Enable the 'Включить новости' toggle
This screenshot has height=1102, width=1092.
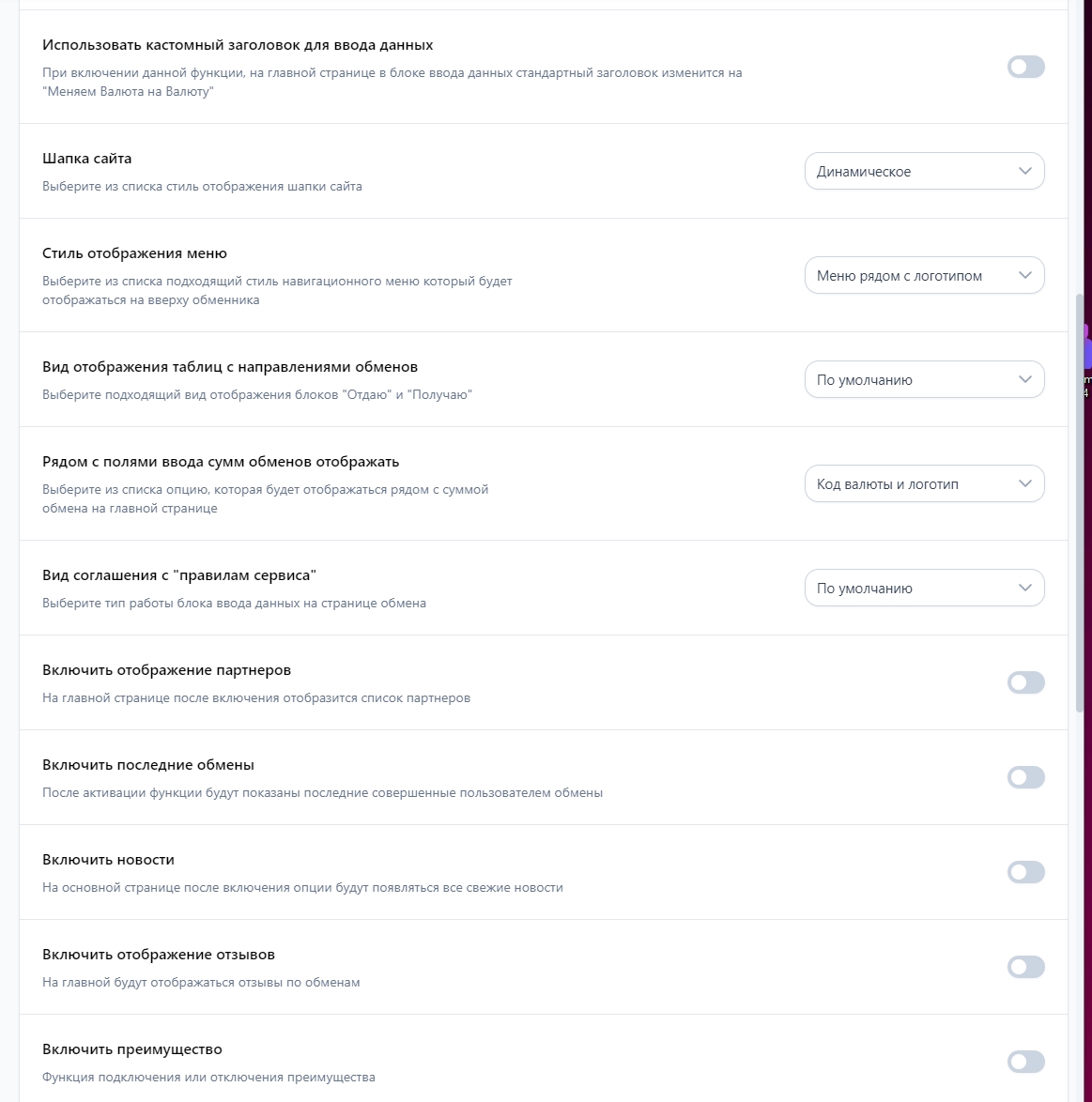1025,872
